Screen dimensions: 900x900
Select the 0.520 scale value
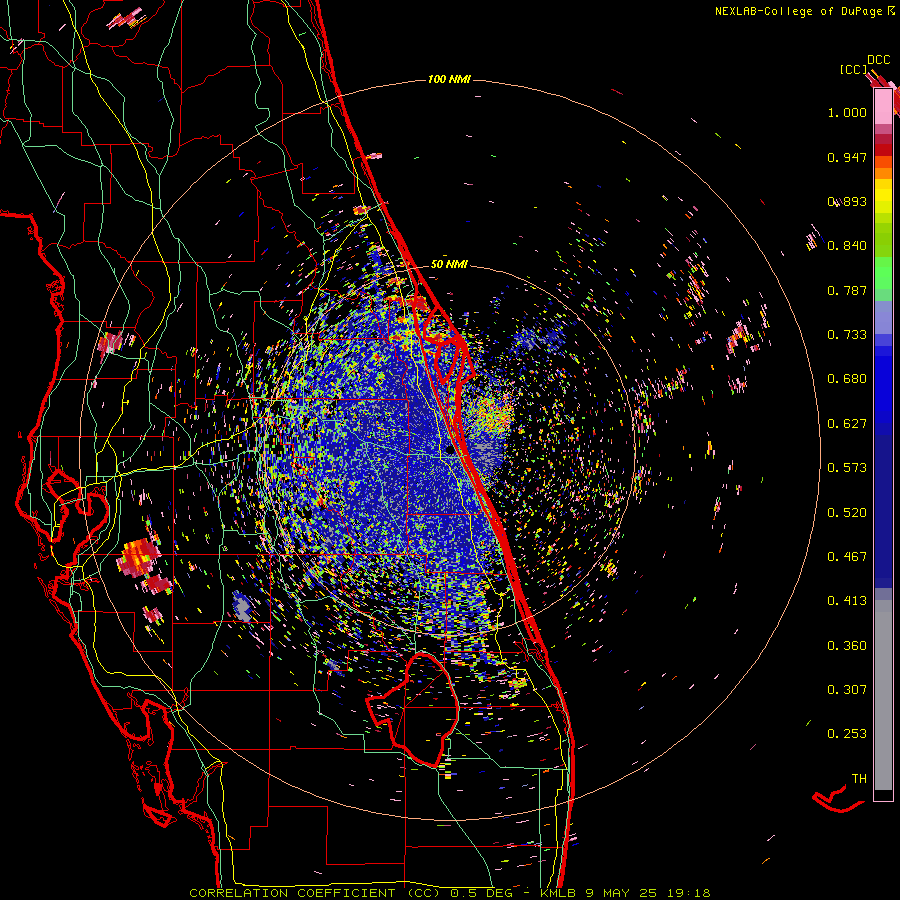847,513
